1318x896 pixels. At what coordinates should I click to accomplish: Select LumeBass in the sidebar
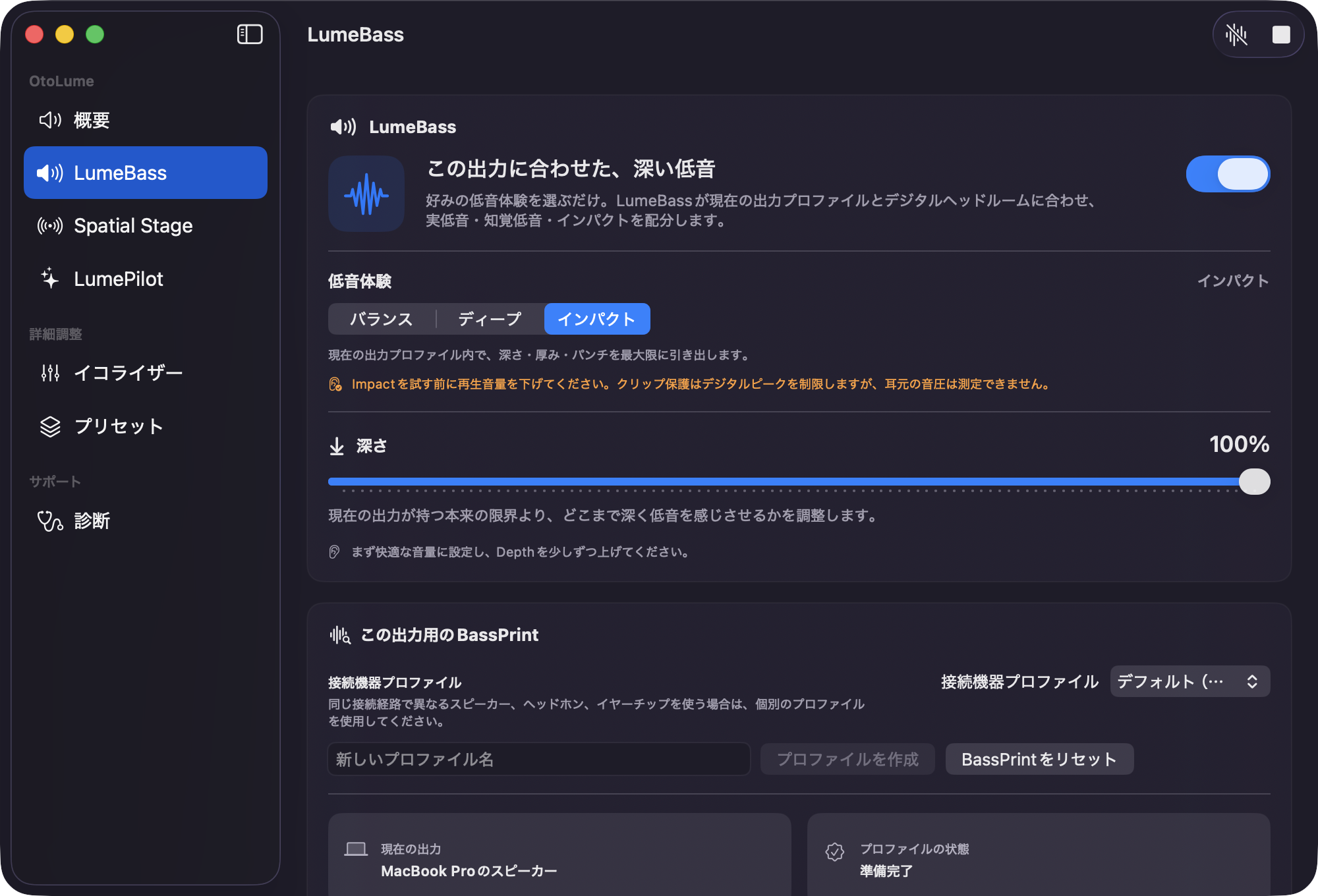(x=146, y=173)
